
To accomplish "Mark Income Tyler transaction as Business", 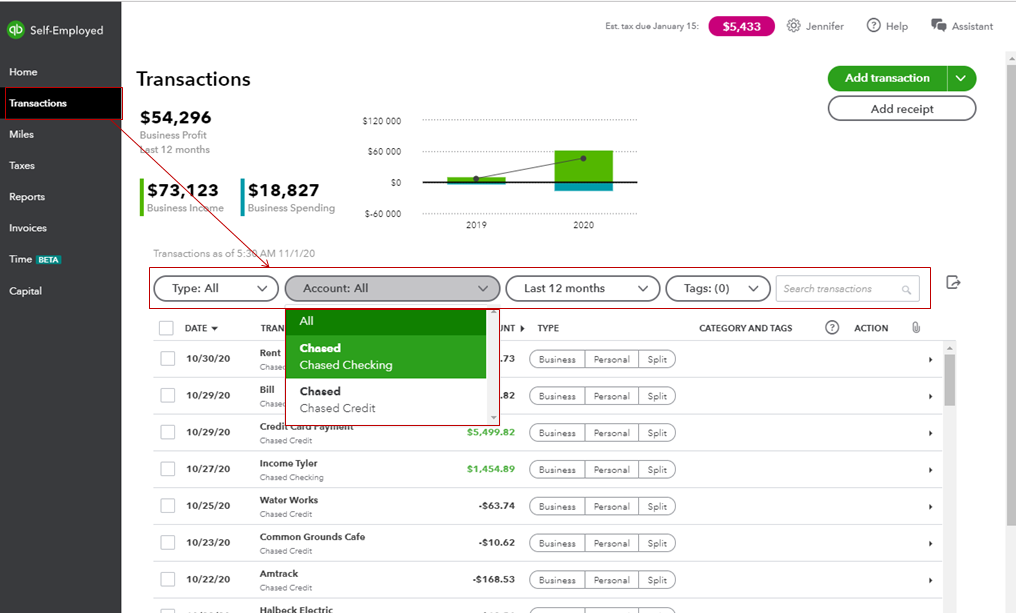I will tap(557, 470).
